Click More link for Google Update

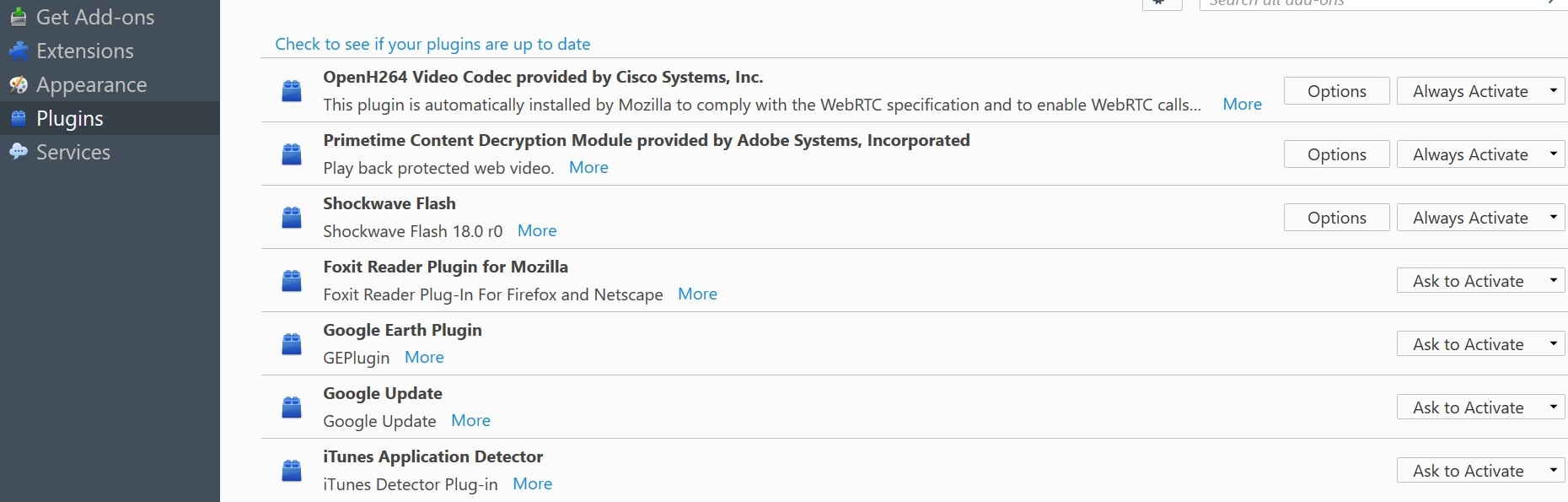470,420
